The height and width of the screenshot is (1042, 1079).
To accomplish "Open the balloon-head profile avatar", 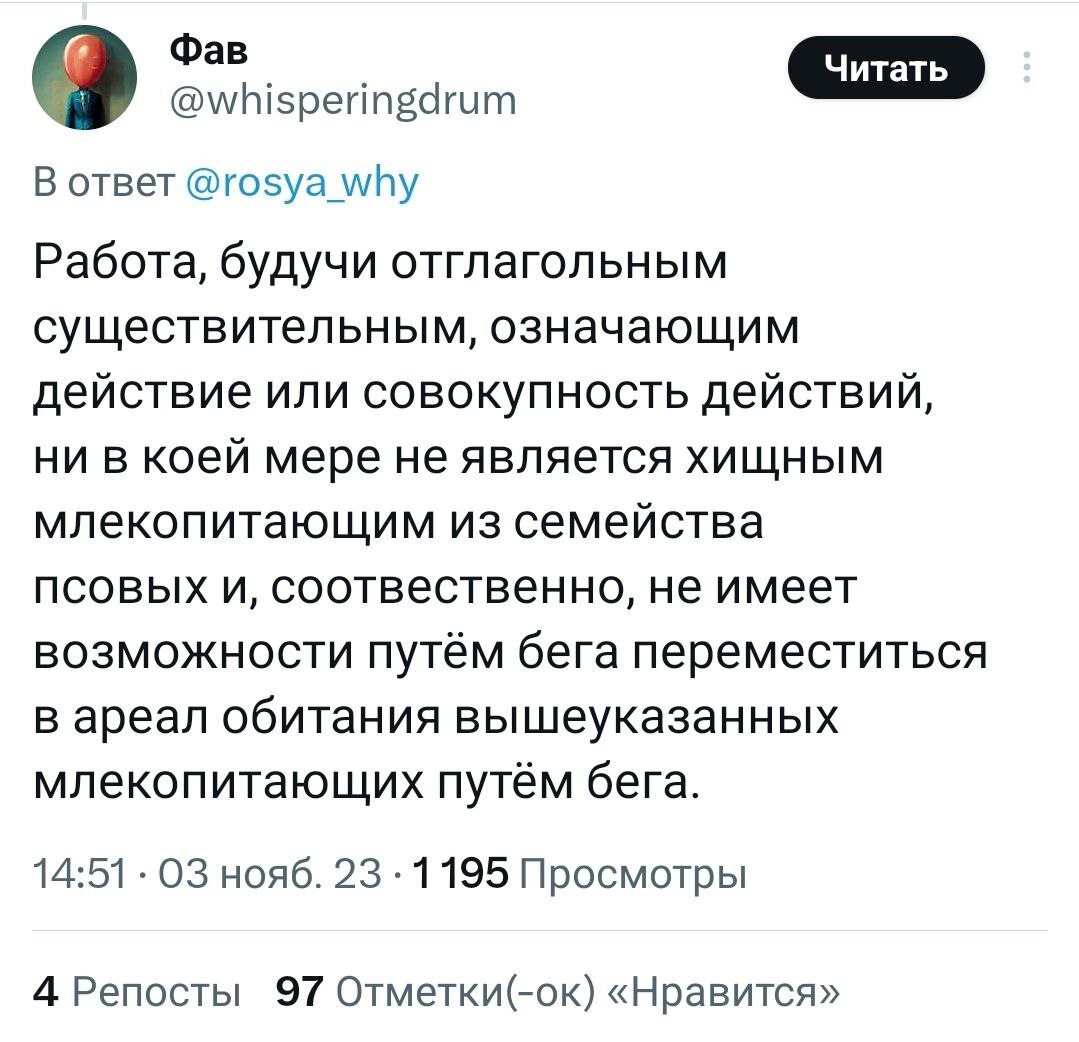I will click(83, 78).
